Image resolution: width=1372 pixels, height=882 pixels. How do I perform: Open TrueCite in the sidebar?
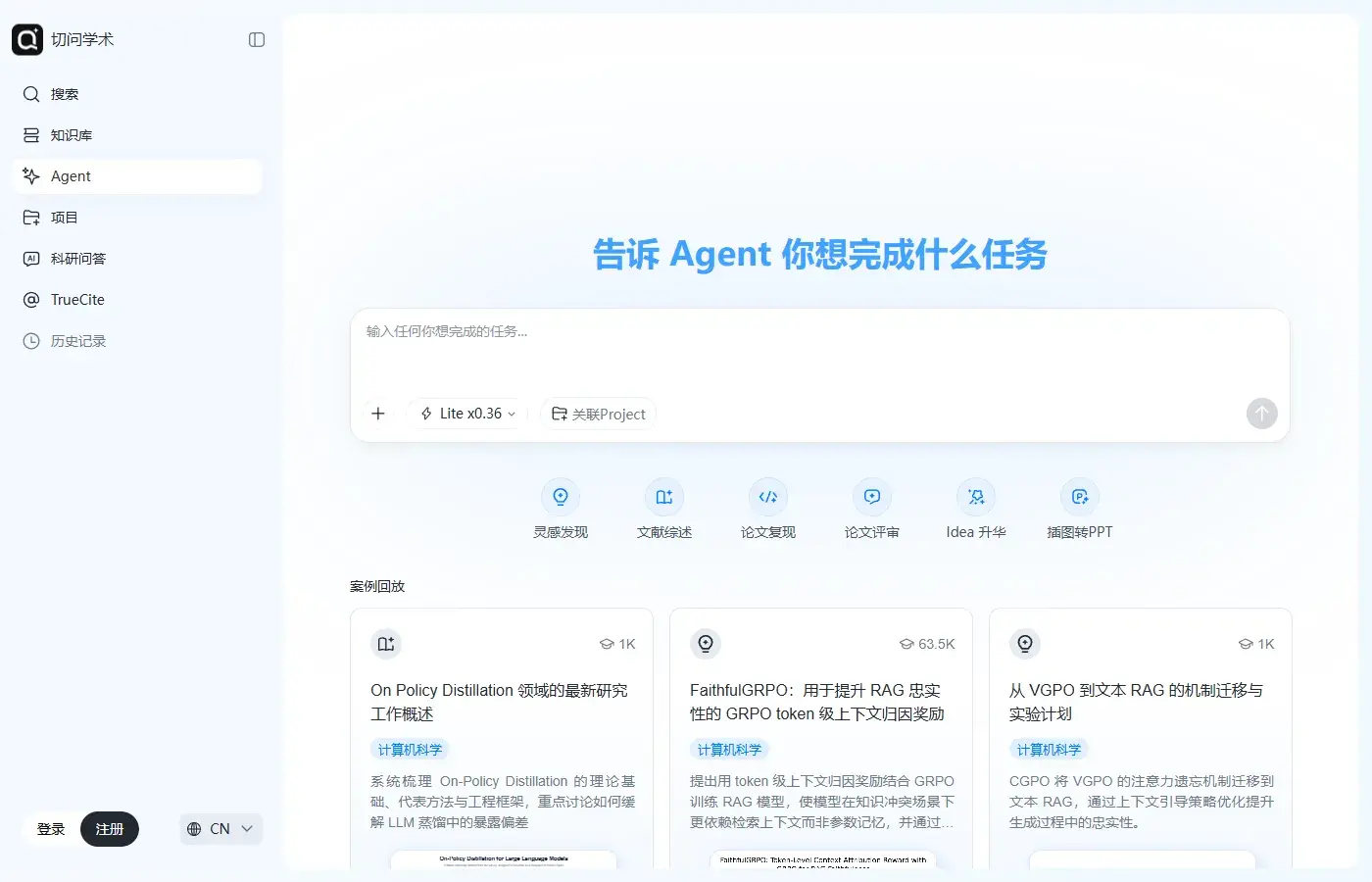click(x=138, y=300)
